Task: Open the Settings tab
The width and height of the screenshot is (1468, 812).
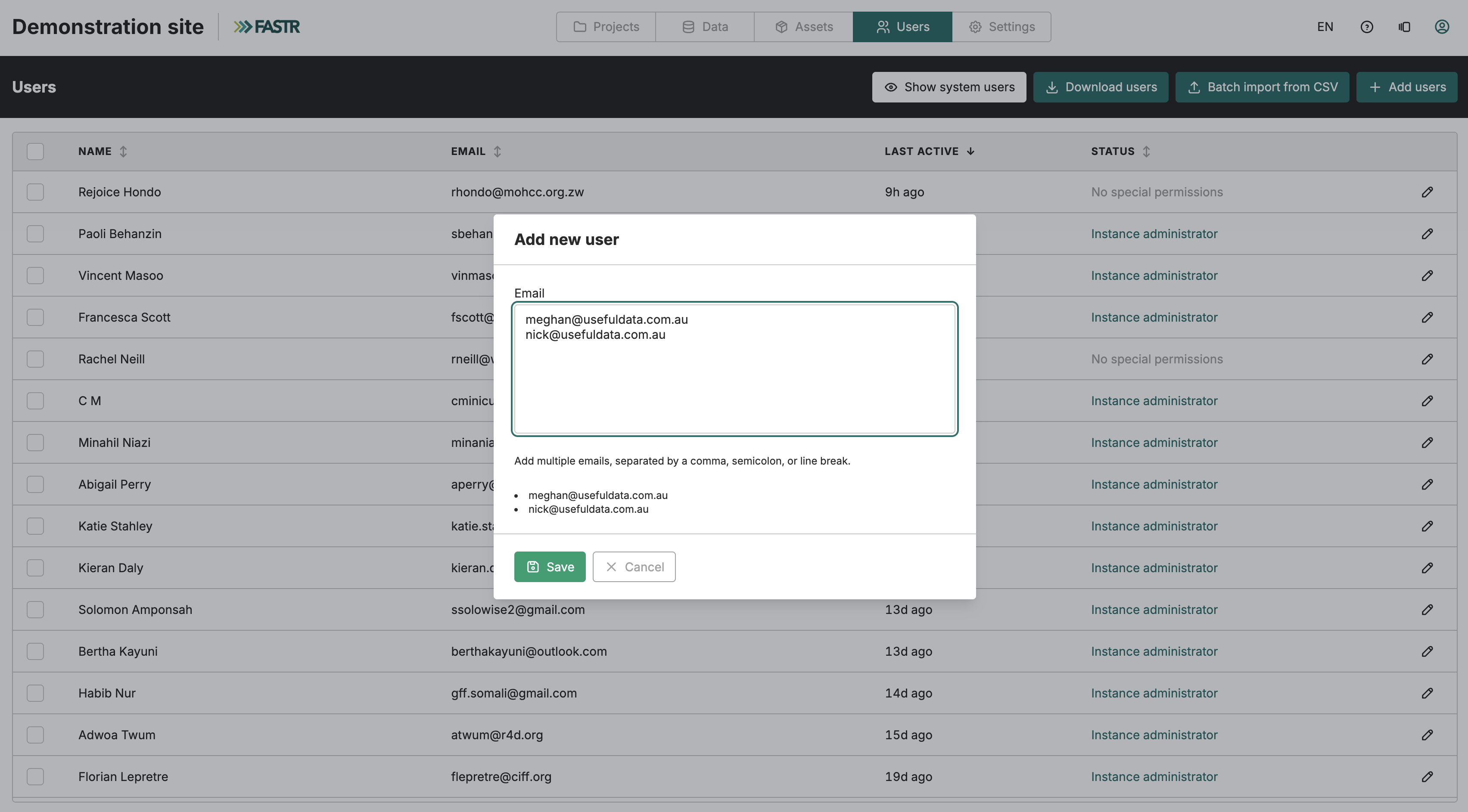Action: pyautogui.click(x=1001, y=27)
